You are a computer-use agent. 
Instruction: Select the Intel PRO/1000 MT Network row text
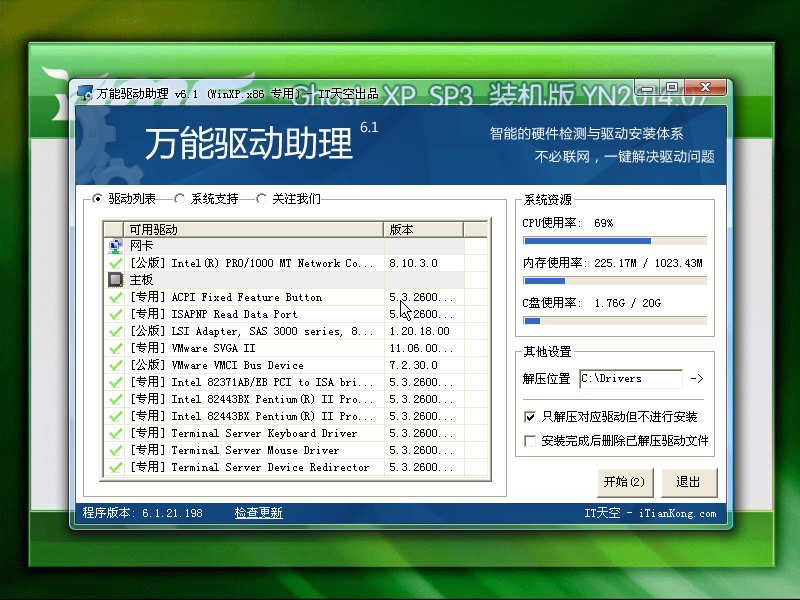[252, 263]
